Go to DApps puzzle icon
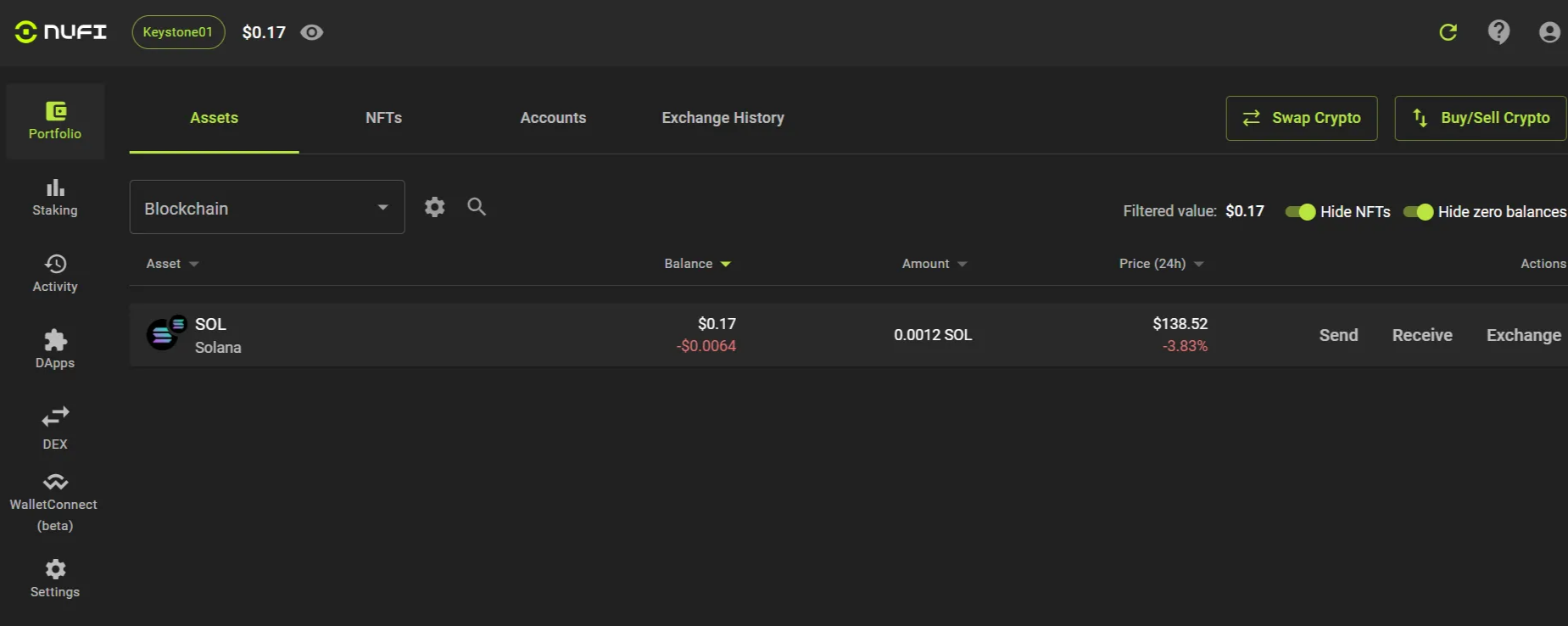 (x=55, y=340)
